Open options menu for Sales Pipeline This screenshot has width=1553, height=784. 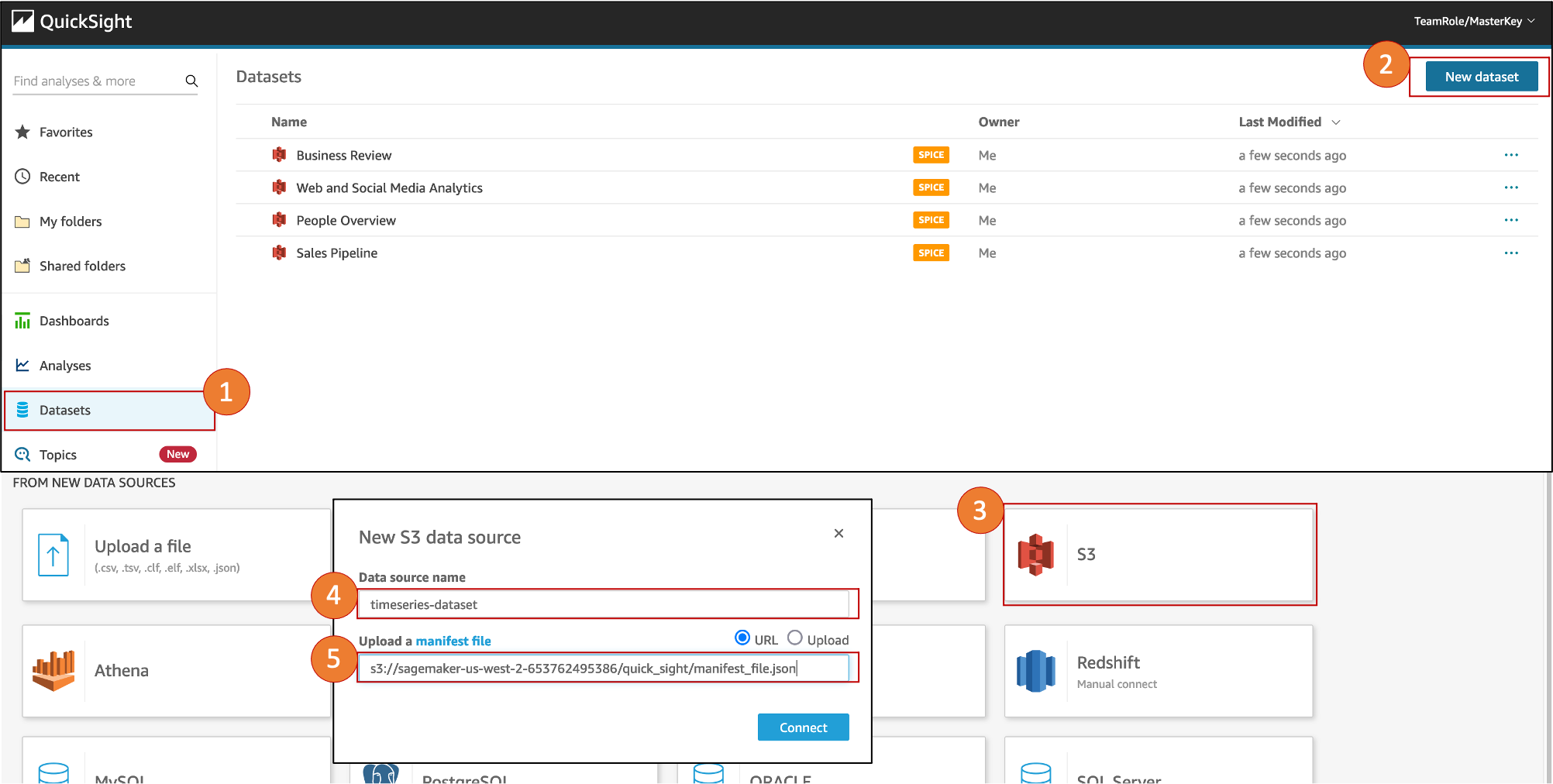click(1511, 253)
